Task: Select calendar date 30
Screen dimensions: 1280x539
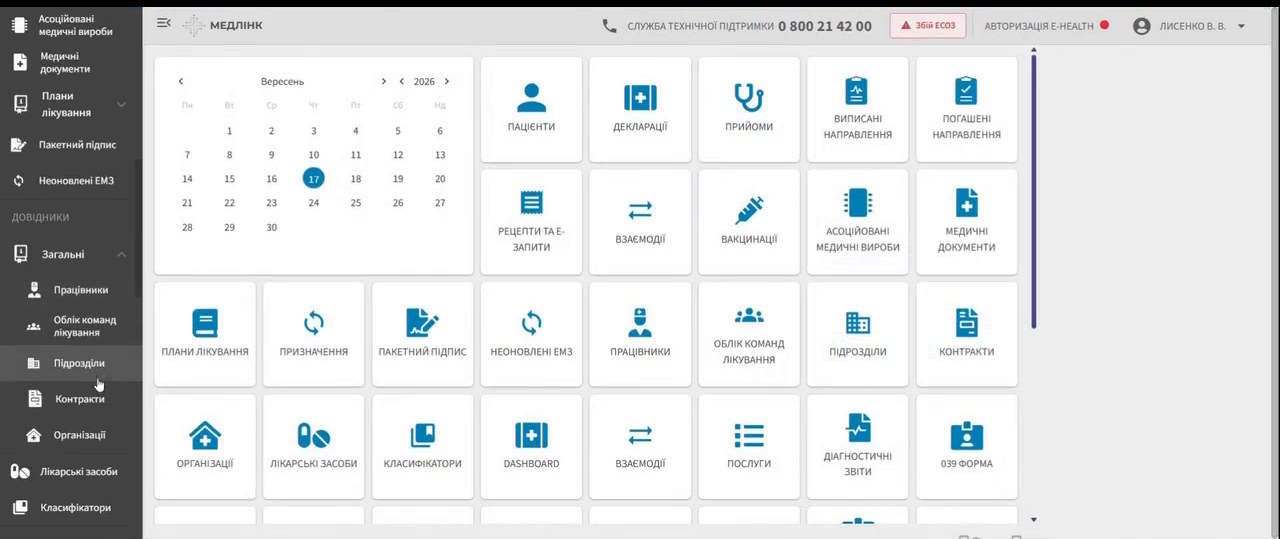Action: 271,227
